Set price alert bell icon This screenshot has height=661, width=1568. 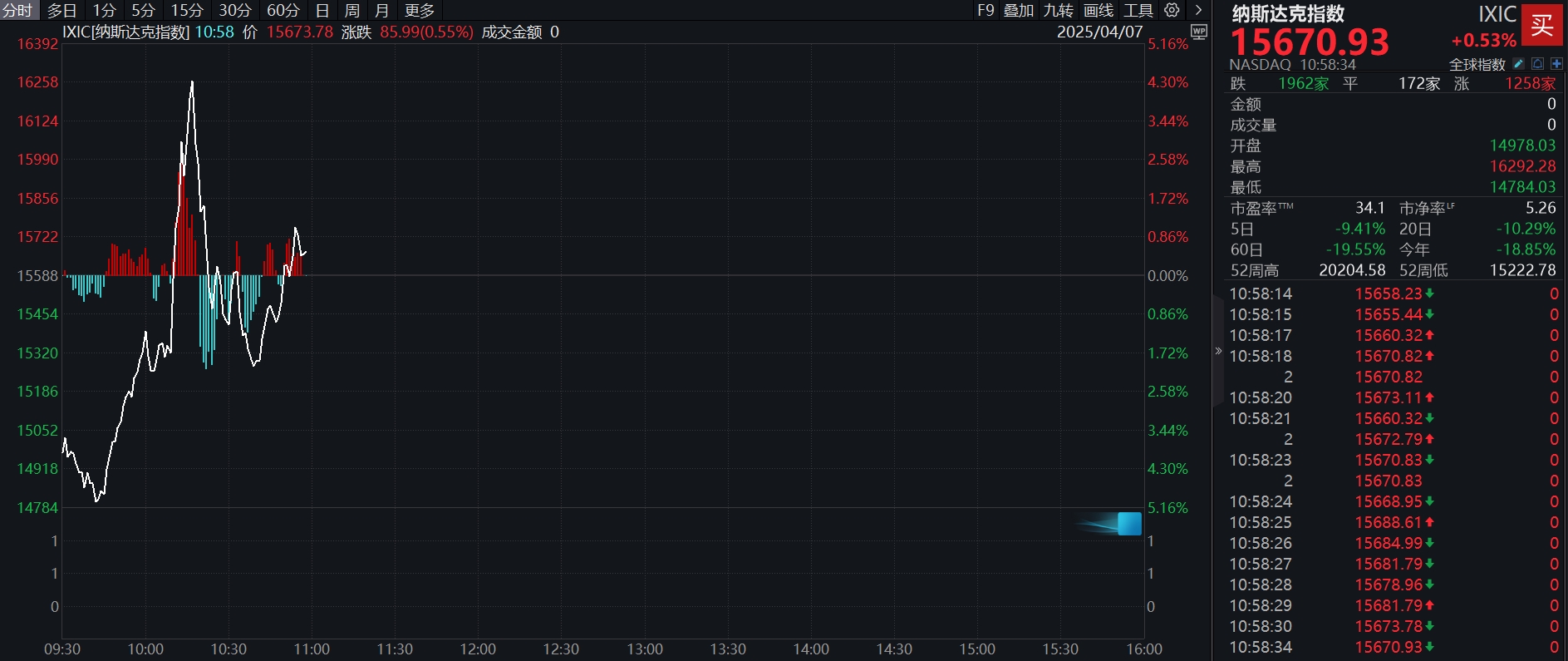pyautogui.click(x=1538, y=64)
